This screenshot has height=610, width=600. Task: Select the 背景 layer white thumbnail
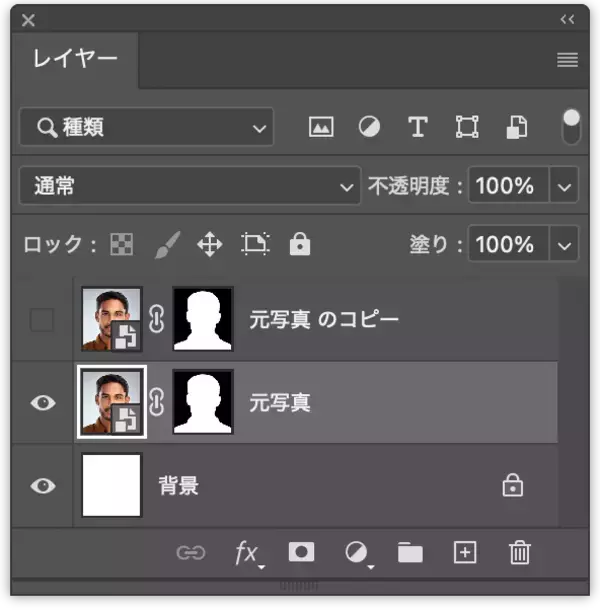pos(112,485)
